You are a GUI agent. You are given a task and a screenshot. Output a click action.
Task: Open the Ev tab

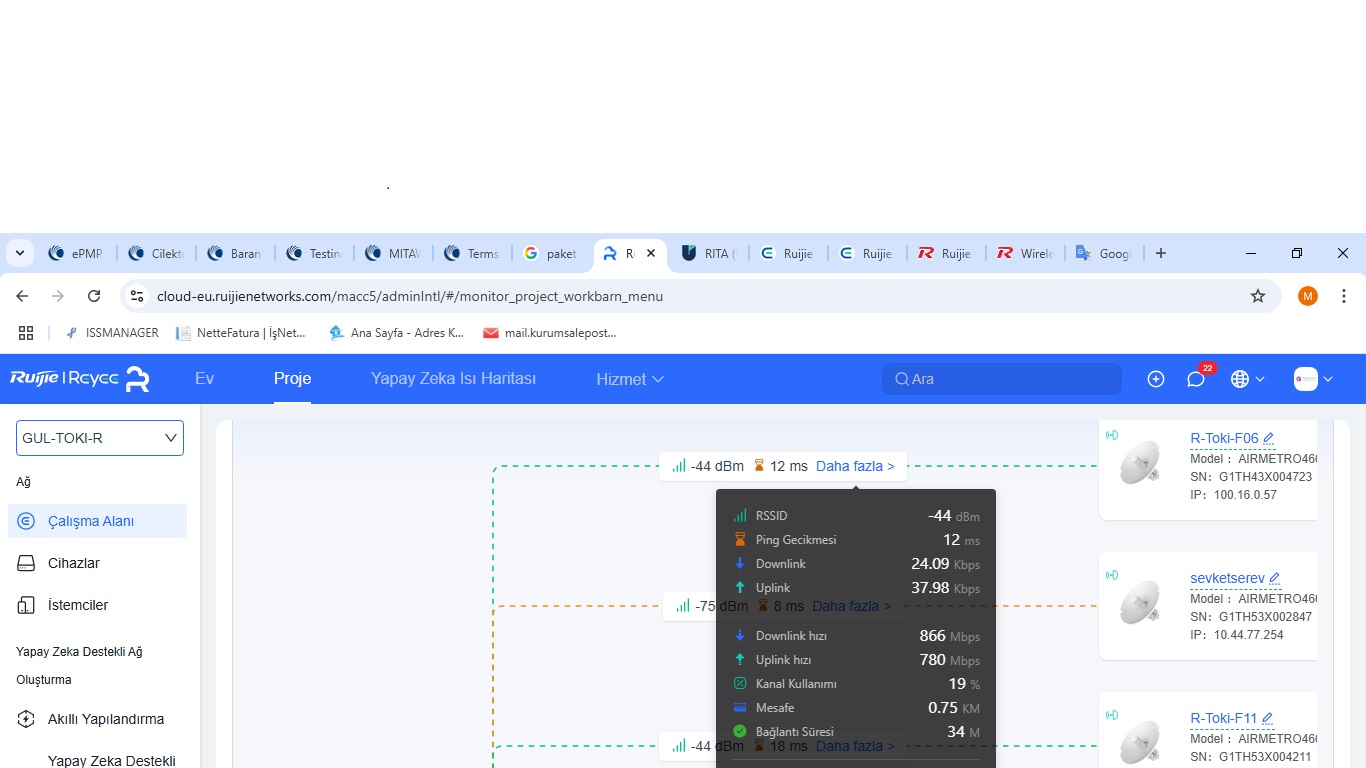click(x=204, y=379)
